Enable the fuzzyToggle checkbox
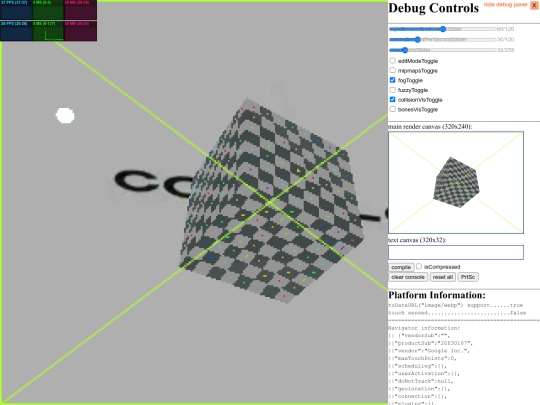Screen dimensions: 540x405 (x=392, y=90)
